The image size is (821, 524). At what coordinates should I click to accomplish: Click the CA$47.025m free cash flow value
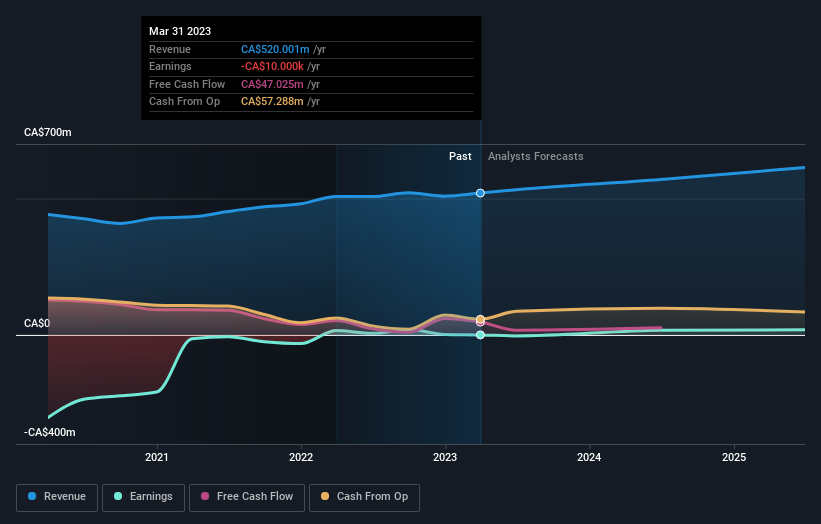(x=272, y=84)
